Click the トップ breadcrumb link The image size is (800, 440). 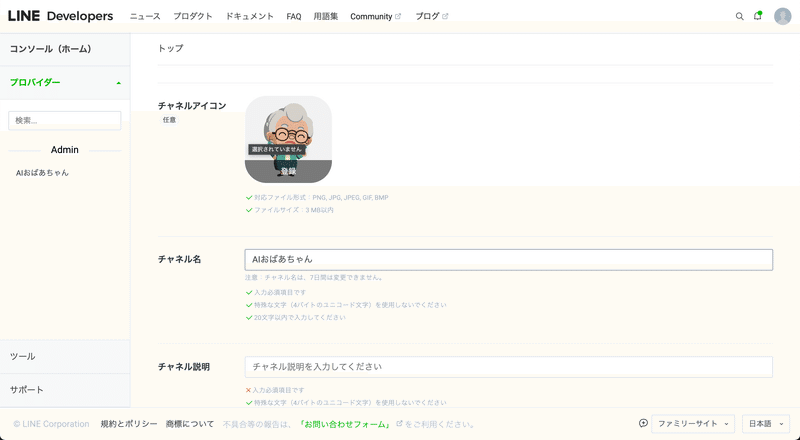tap(170, 48)
